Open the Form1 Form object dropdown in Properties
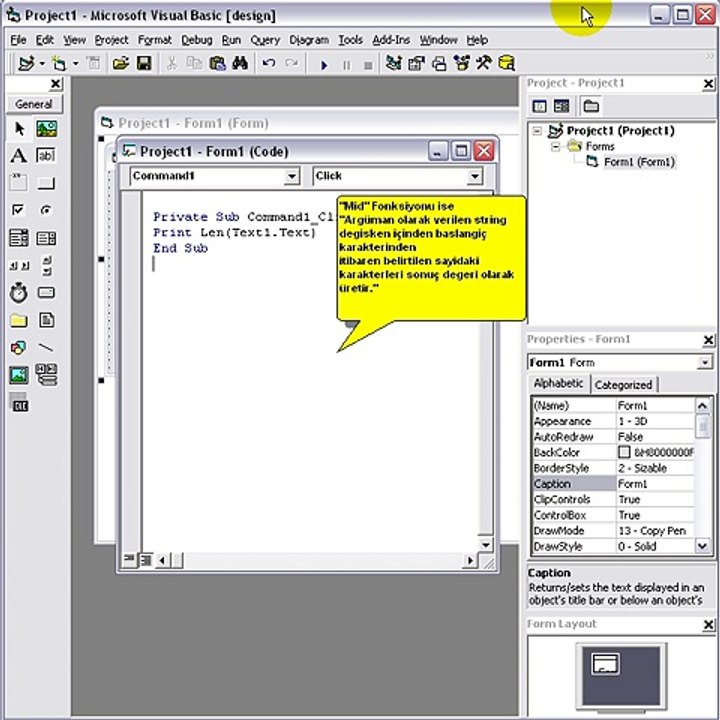 (x=704, y=362)
